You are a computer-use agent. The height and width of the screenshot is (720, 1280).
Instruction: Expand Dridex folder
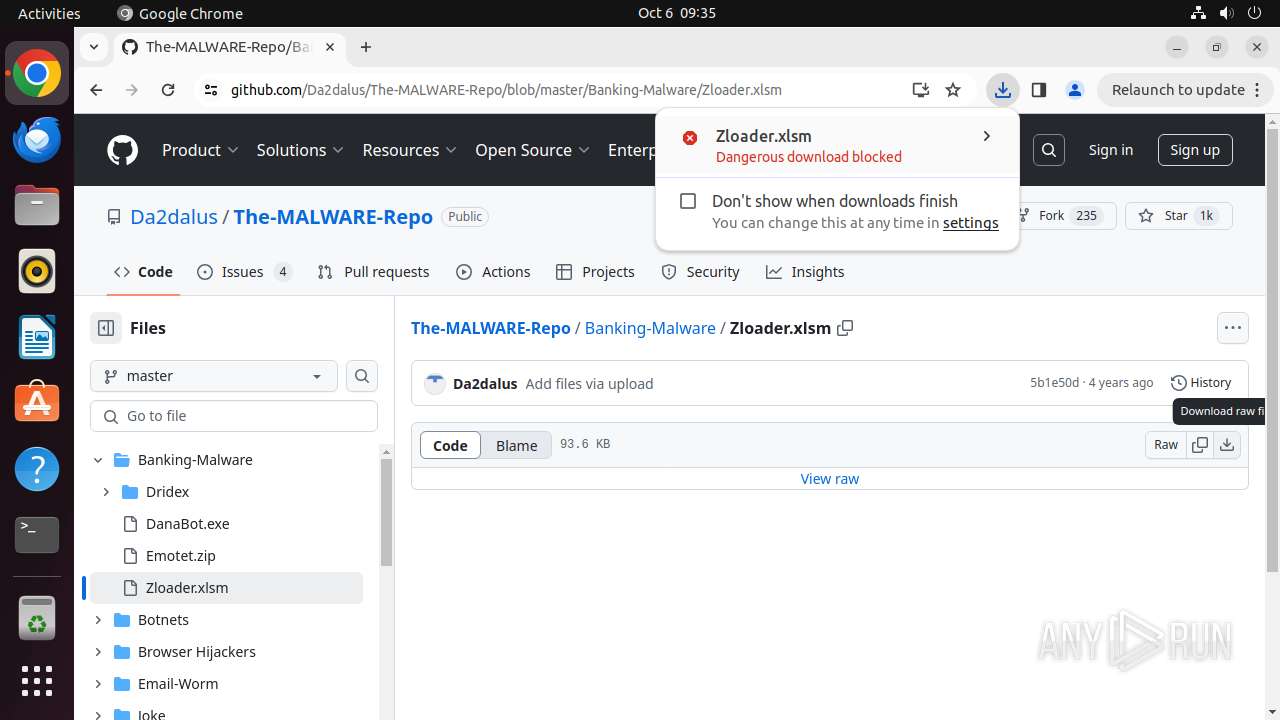(106, 492)
